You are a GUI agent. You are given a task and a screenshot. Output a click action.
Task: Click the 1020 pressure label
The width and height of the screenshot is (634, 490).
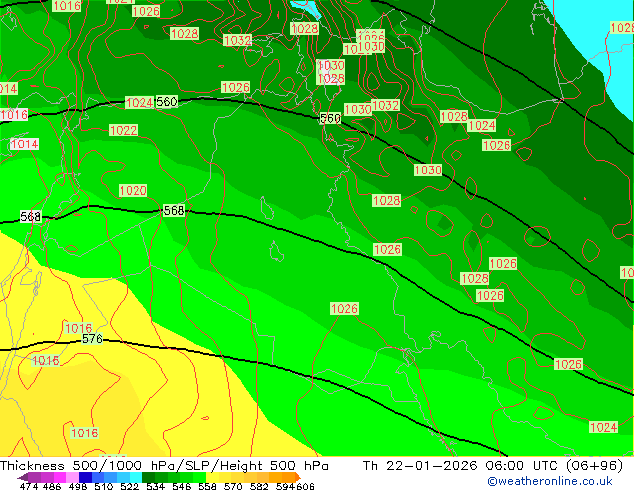coord(133,190)
